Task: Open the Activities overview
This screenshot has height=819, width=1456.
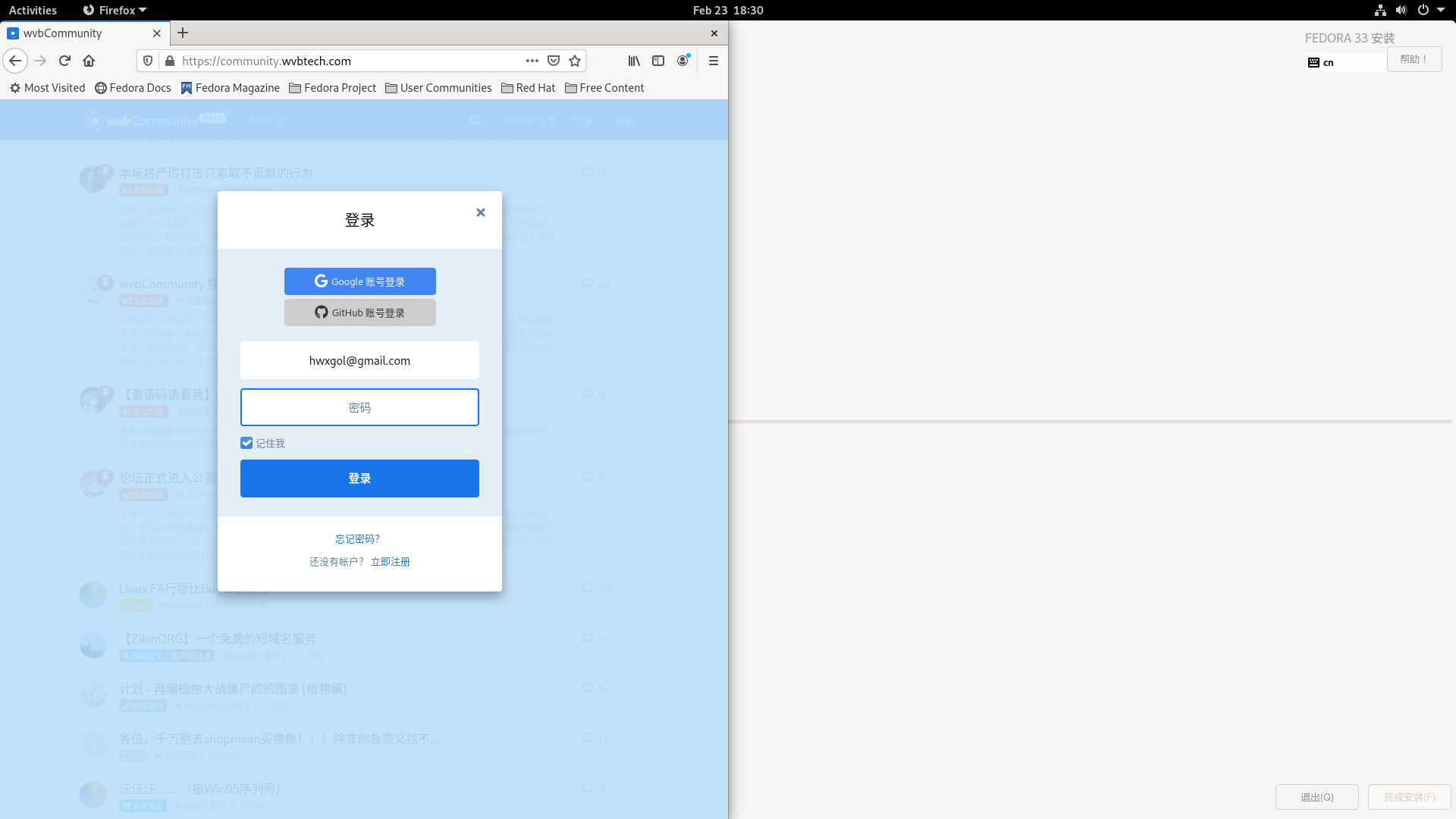Action: click(x=33, y=10)
